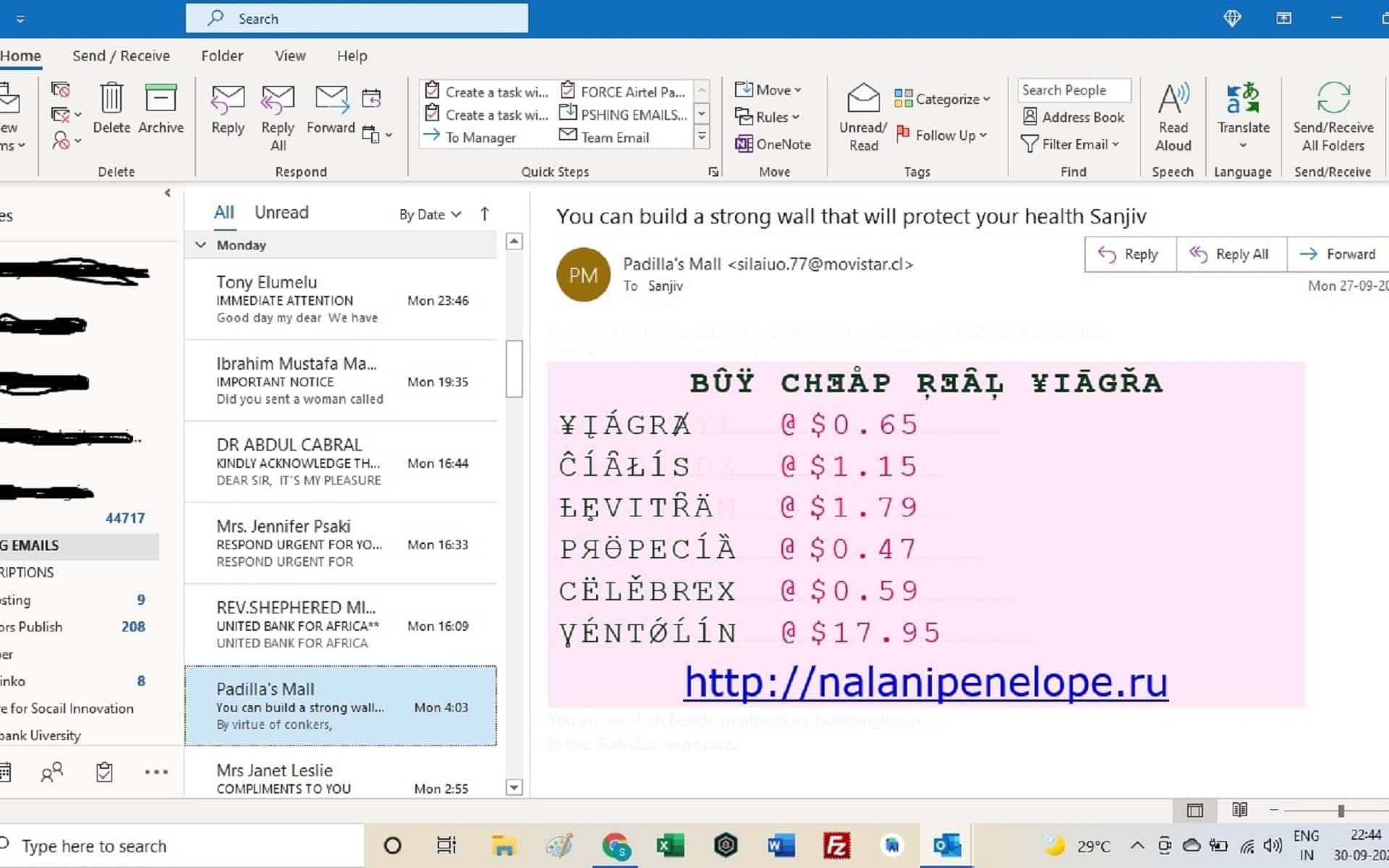Open the Folder tab
Screen dimensions: 1389x868
(x=222, y=56)
